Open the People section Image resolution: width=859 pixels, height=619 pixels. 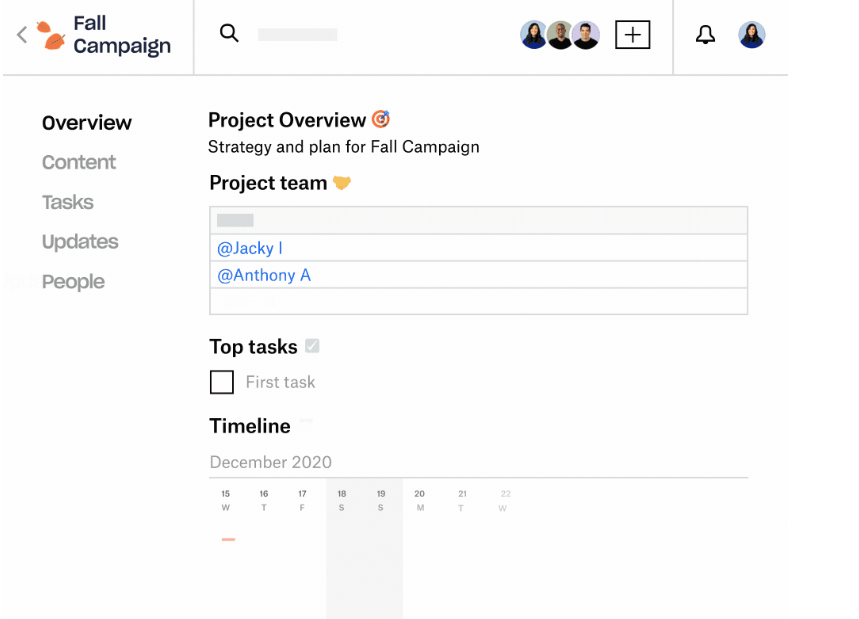[x=73, y=282]
